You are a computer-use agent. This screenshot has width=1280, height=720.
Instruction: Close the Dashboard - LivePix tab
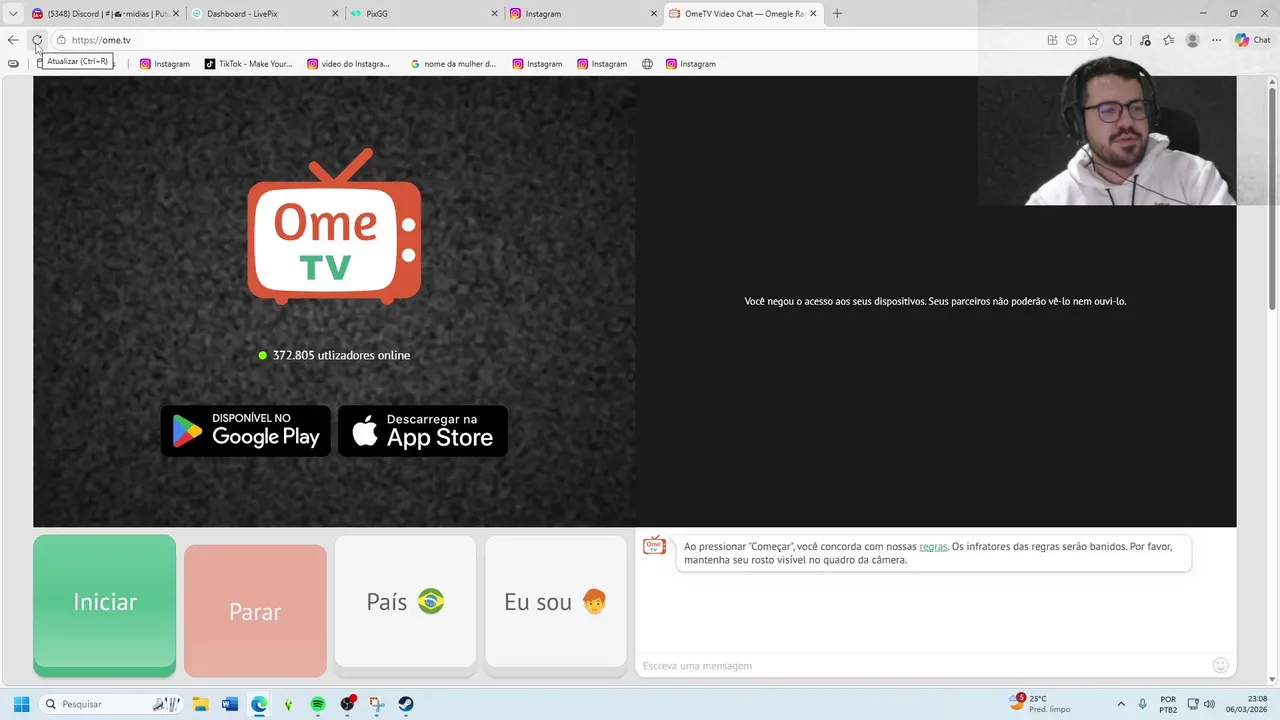(335, 14)
